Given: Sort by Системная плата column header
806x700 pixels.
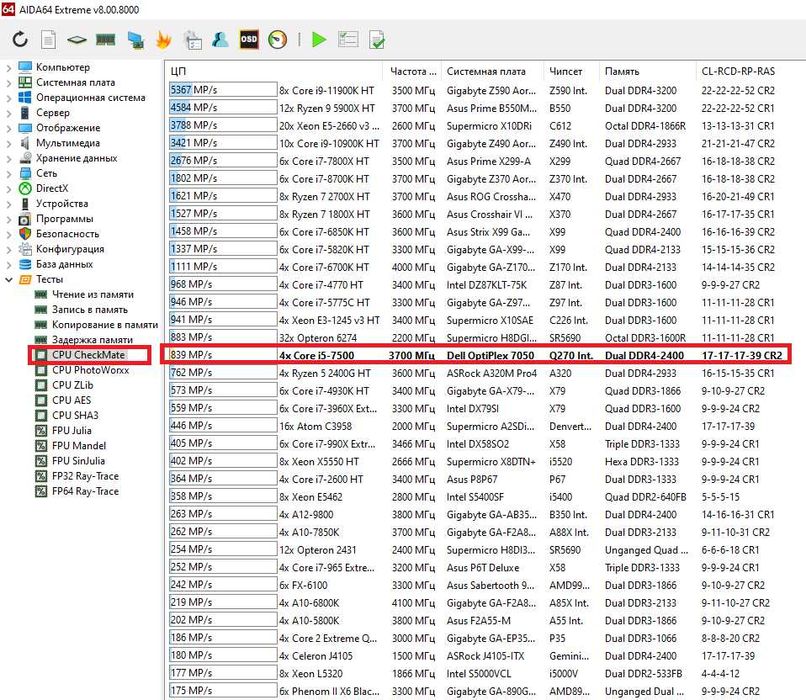Looking at the screenshot, I should [x=492, y=71].
